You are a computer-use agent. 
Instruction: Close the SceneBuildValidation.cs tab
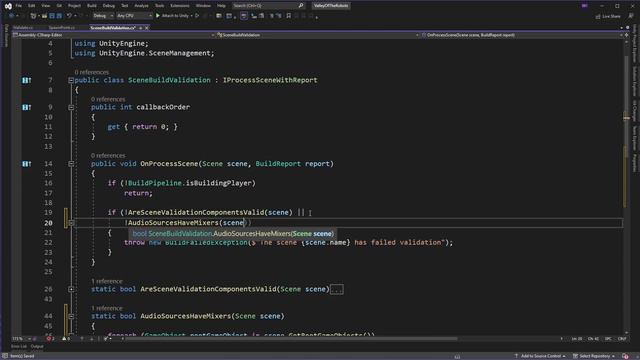147,28
